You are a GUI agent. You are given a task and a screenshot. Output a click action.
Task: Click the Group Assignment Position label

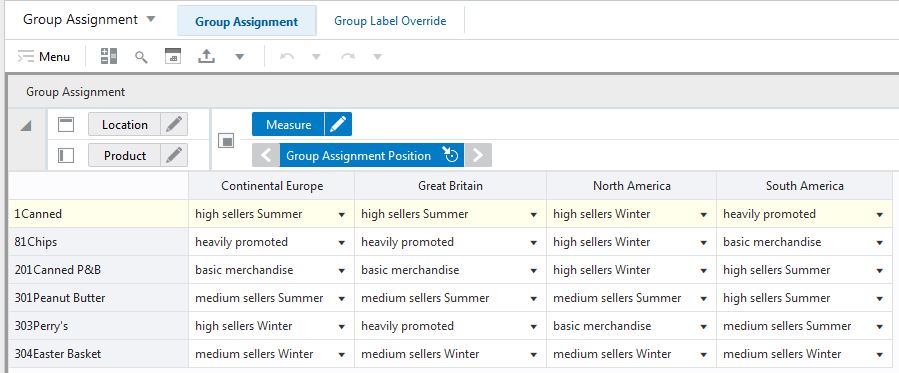pos(358,155)
